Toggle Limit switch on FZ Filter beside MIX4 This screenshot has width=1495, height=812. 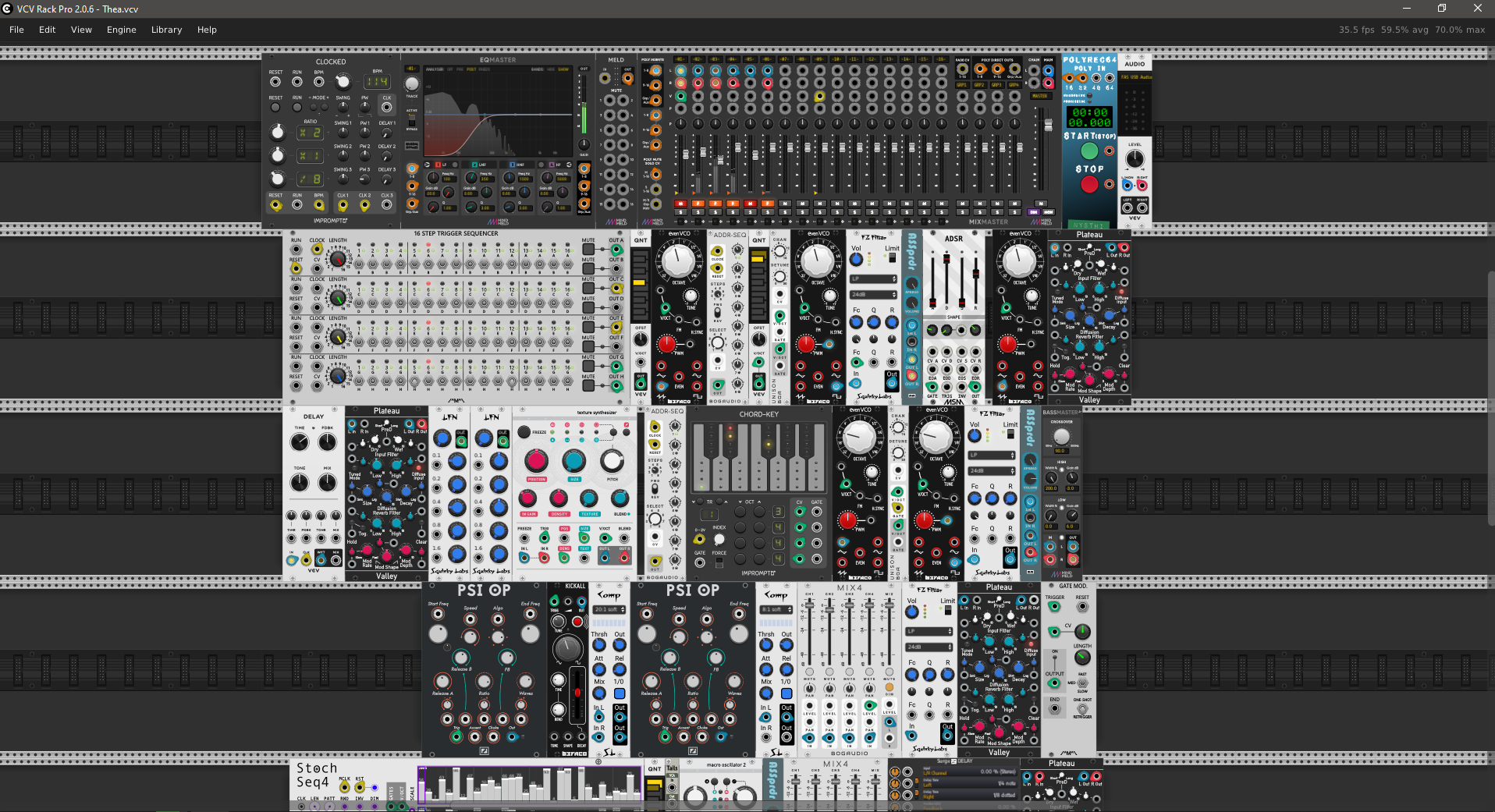click(x=948, y=610)
